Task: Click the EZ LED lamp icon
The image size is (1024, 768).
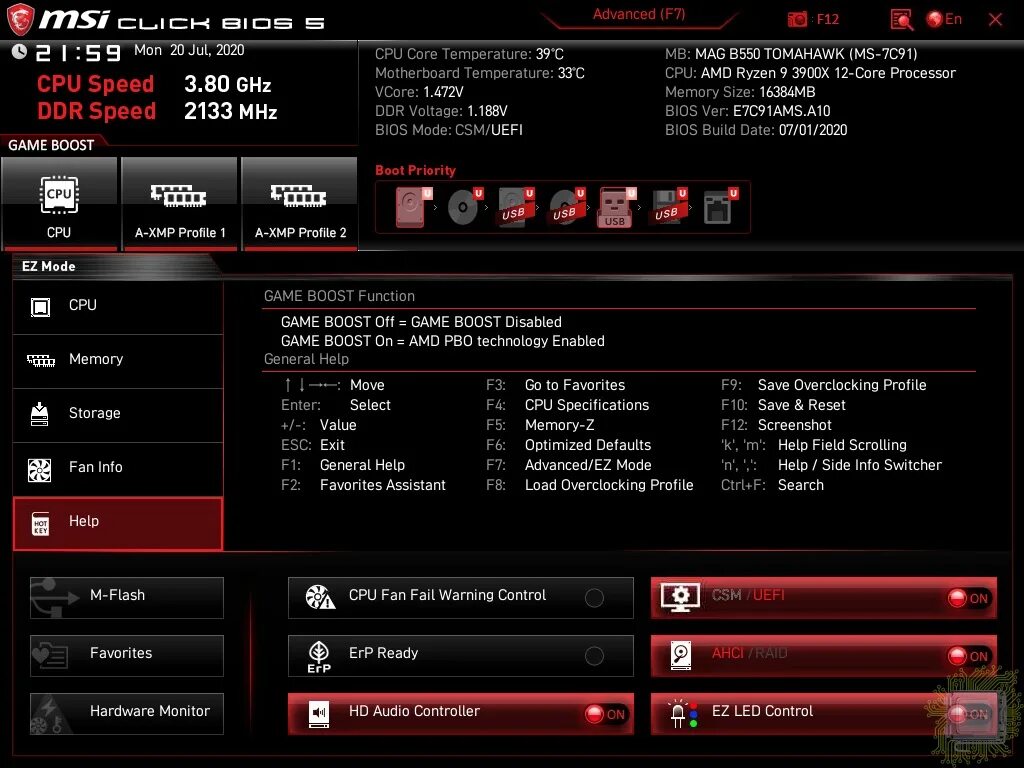Action: coord(683,714)
